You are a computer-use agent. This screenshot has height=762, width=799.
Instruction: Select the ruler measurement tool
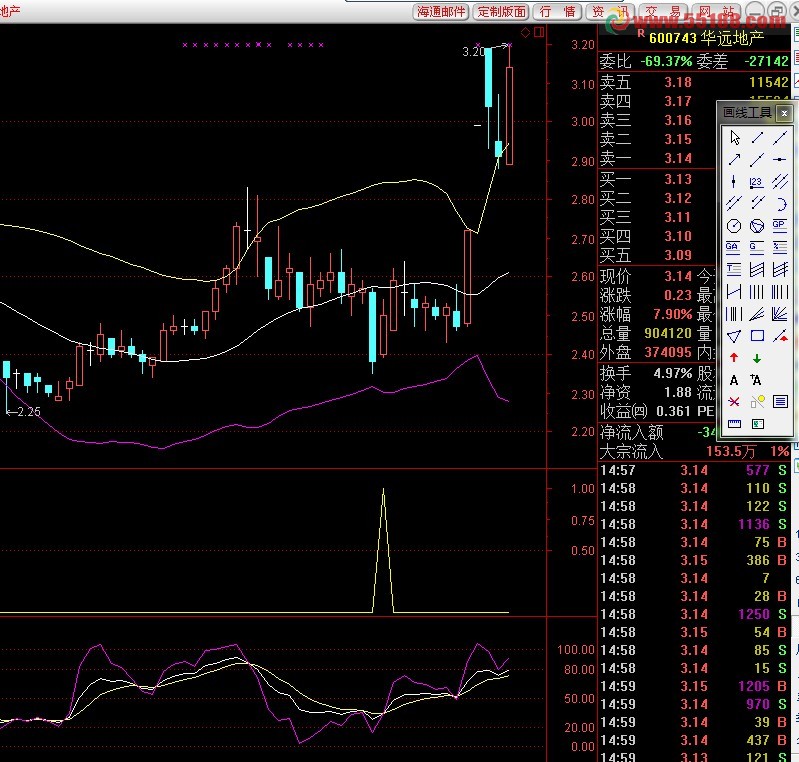click(x=734, y=424)
